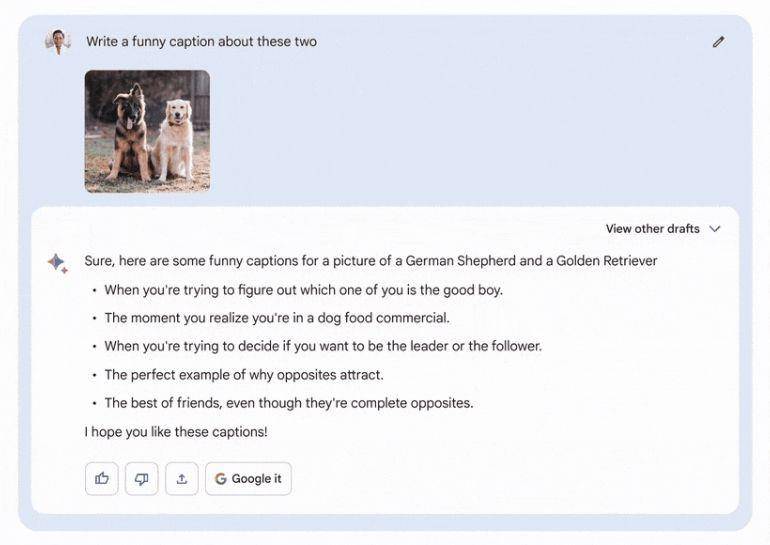Select the leader or follower caption

click(x=323, y=346)
